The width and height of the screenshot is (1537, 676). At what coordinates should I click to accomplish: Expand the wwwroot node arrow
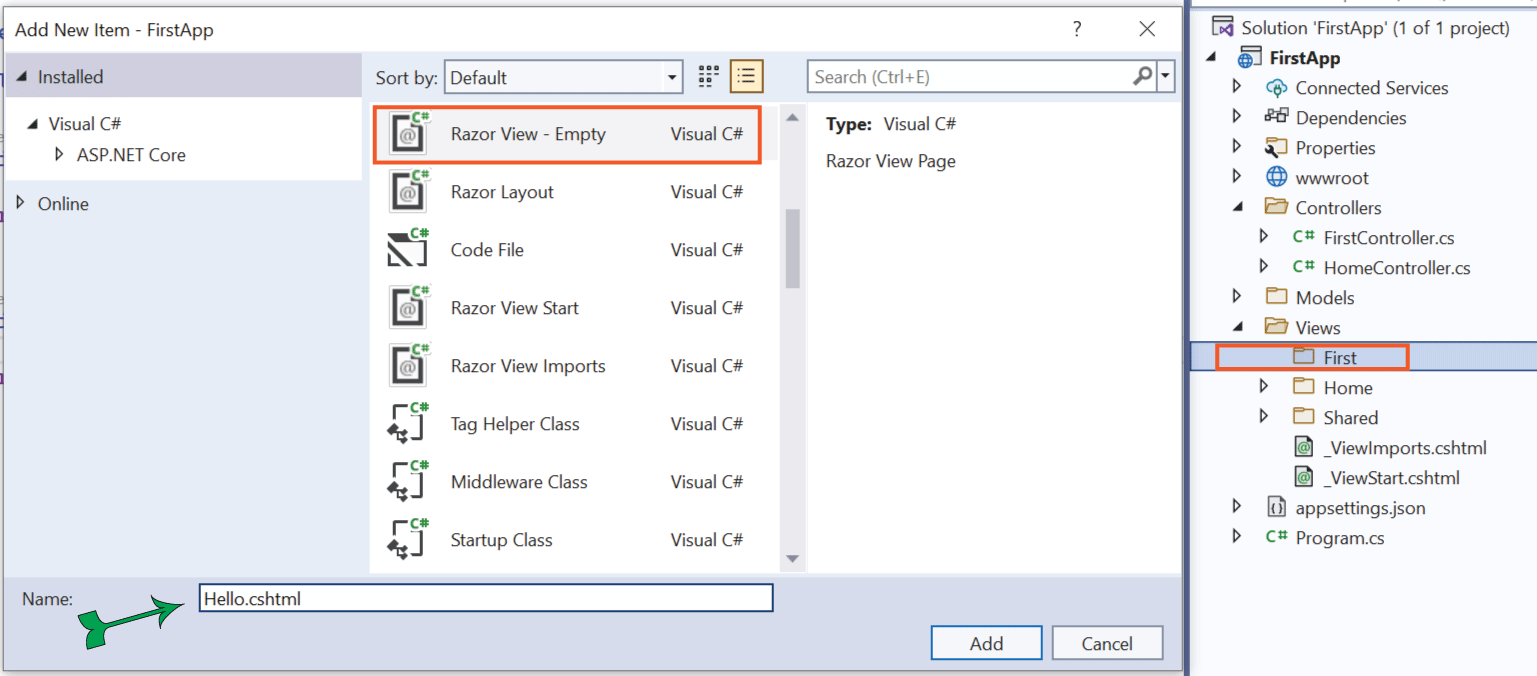click(1237, 177)
